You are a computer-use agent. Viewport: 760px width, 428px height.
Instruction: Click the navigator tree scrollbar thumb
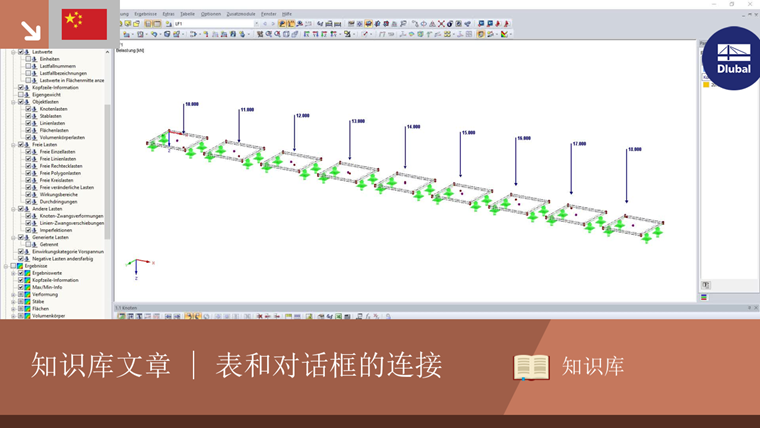click(107, 172)
